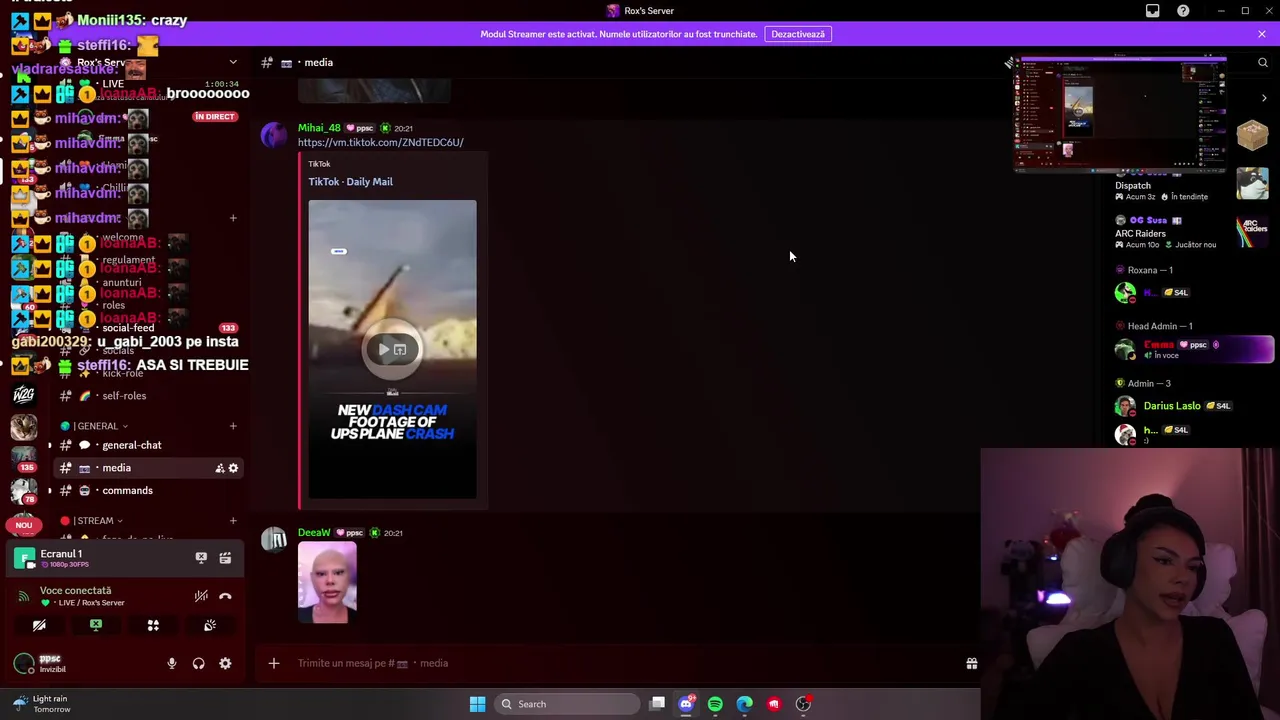The width and height of the screenshot is (1280, 720).
Task: Add channel to STREAM category
Action: [x=233, y=521]
